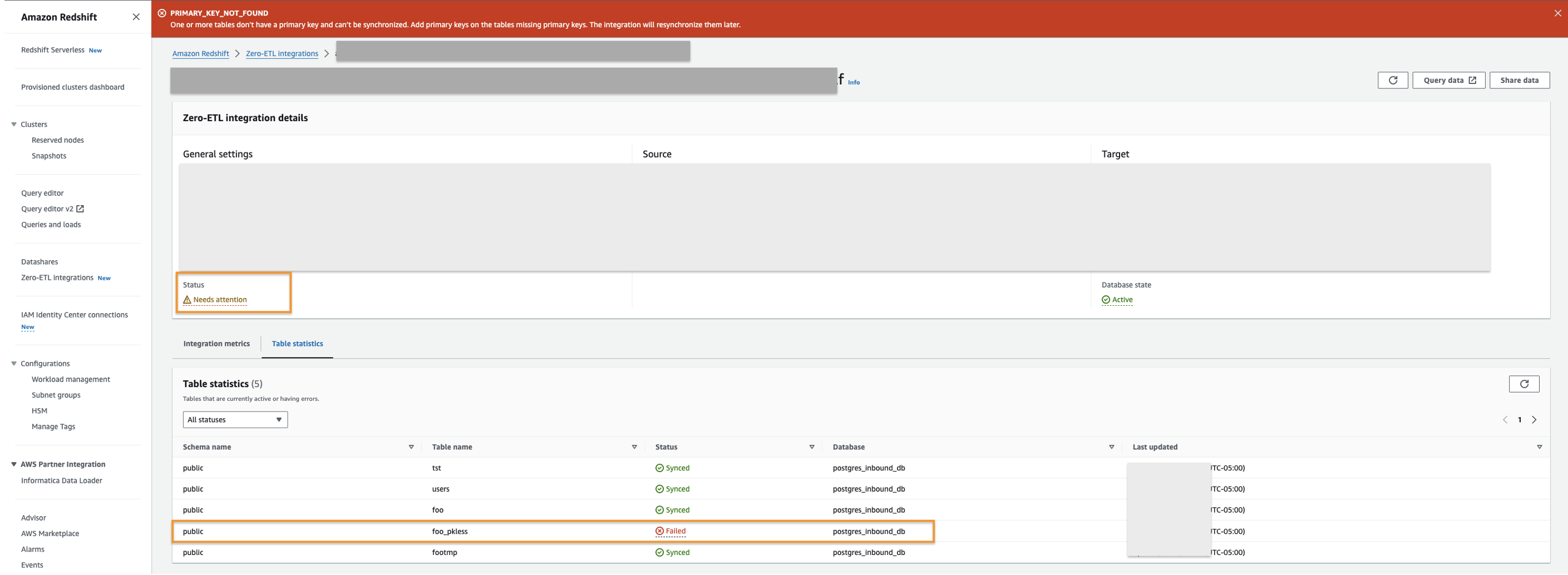
Task: Click the Active database state text
Action: click(x=1122, y=300)
